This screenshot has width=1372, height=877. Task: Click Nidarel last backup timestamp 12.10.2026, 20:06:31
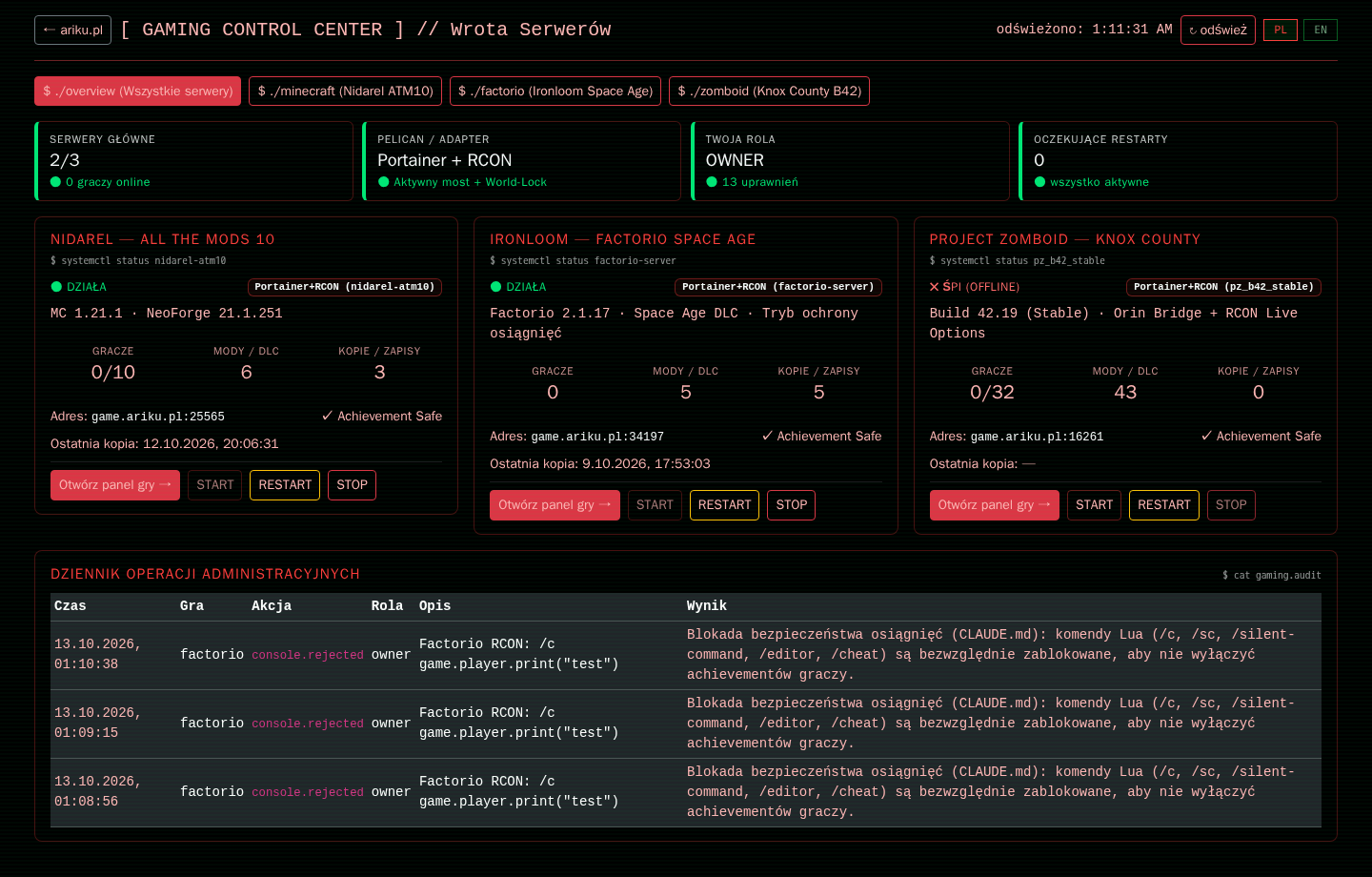[211, 444]
